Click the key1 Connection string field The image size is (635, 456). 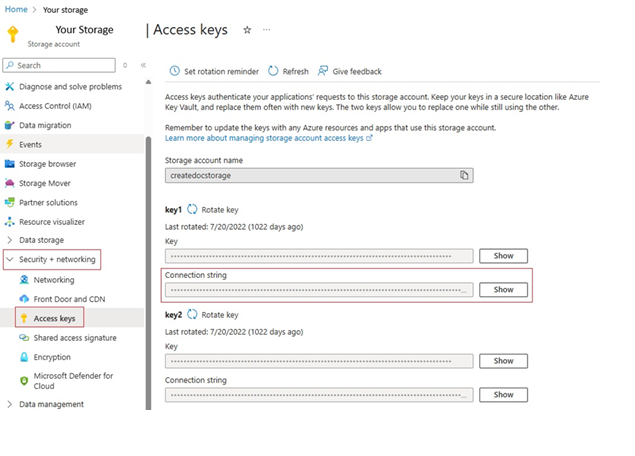(x=319, y=290)
